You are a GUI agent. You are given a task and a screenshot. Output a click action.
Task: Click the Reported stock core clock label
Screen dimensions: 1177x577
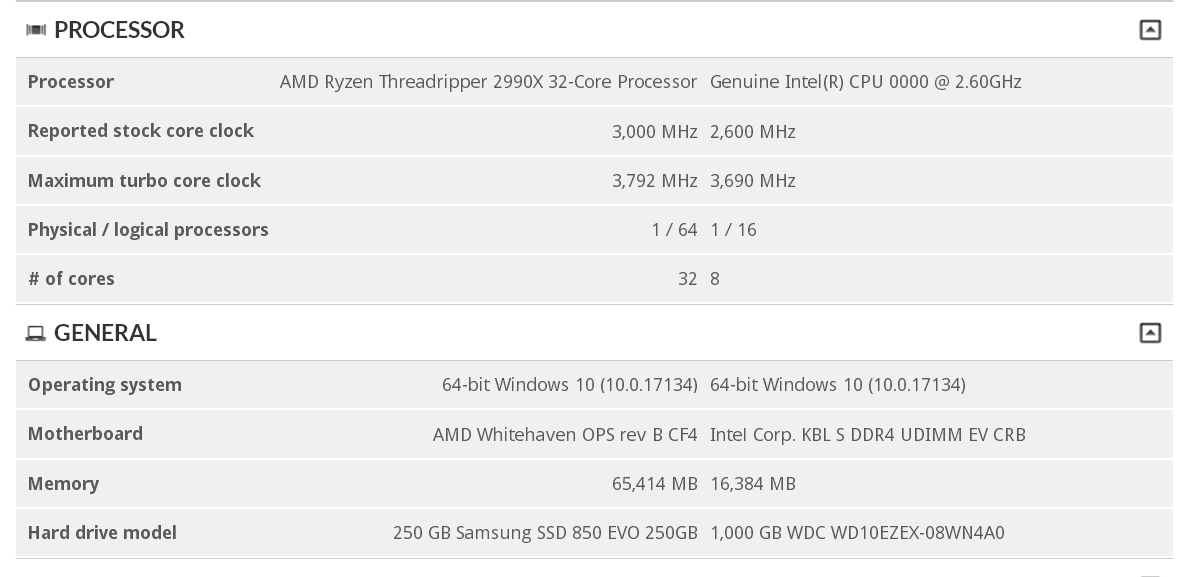click(x=141, y=131)
